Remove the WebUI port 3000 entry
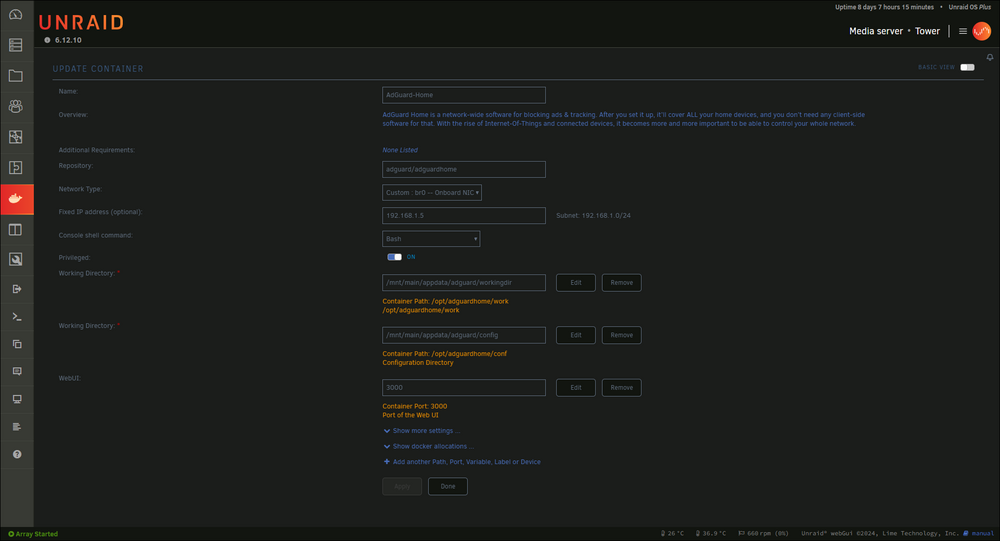 622,387
